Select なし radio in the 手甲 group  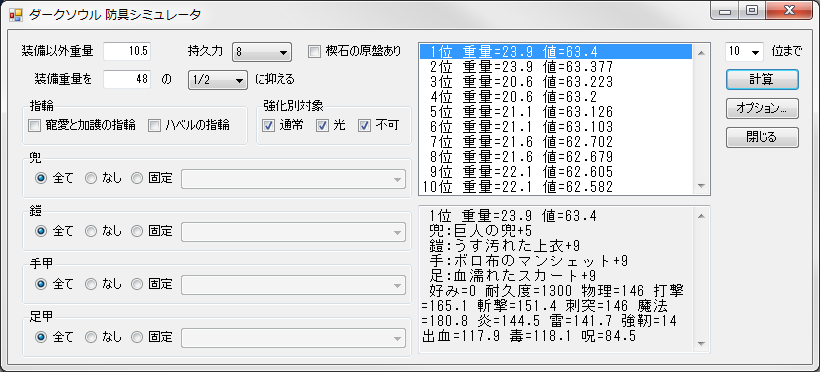(x=91, y=284)
